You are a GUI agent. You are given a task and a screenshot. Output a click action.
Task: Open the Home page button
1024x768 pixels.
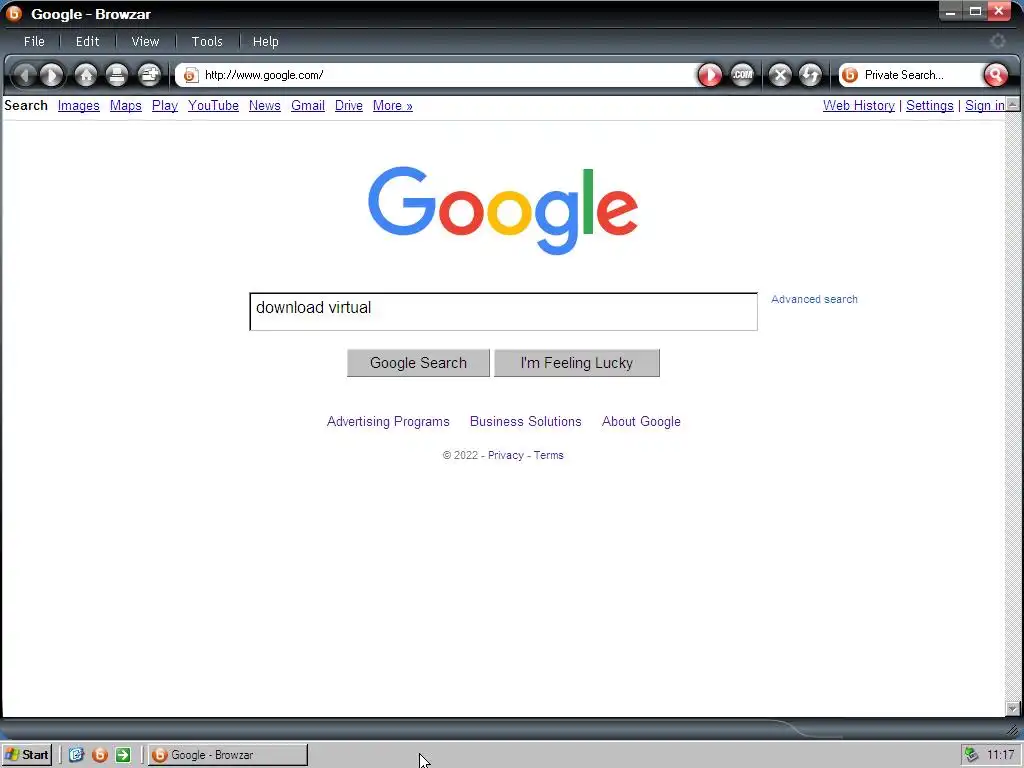point(86,75)
